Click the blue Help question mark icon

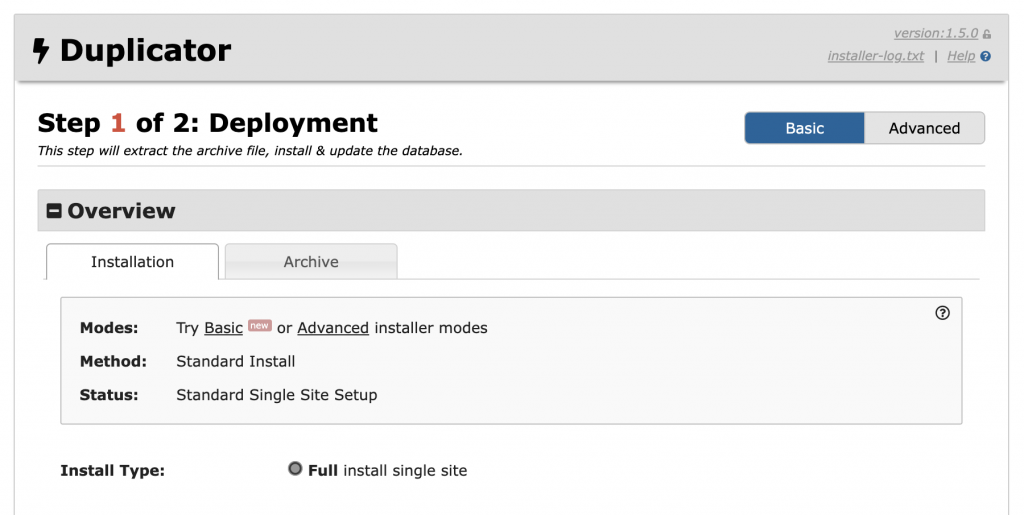tap(985, 56)
